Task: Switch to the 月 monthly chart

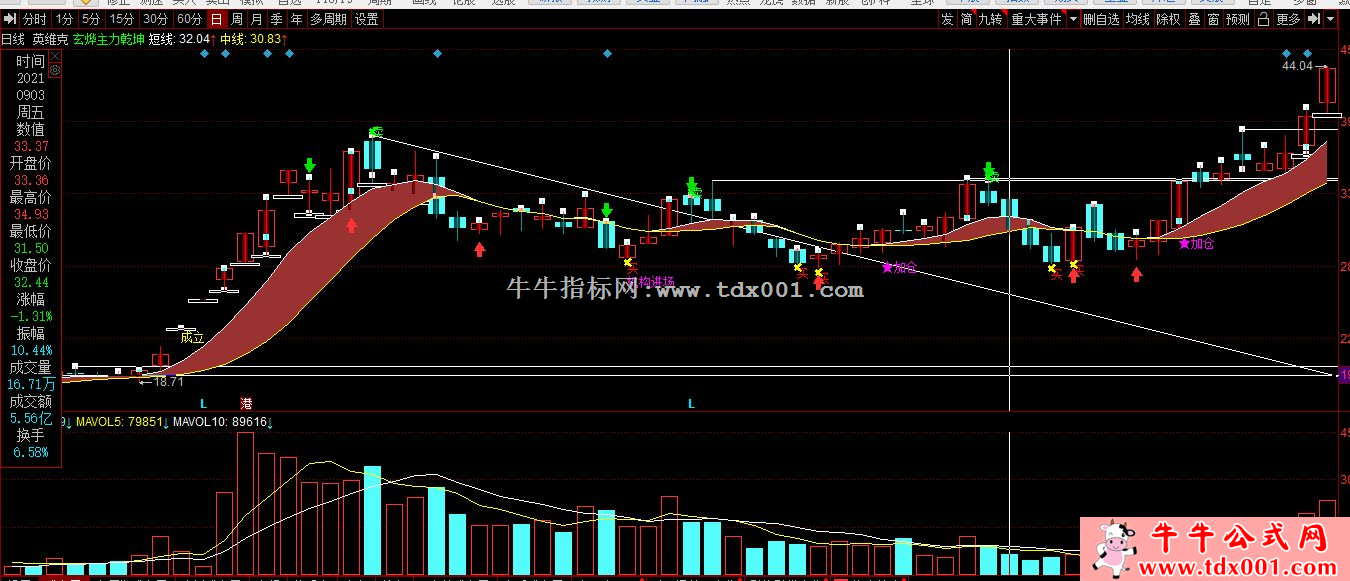Action: (257, 19)
